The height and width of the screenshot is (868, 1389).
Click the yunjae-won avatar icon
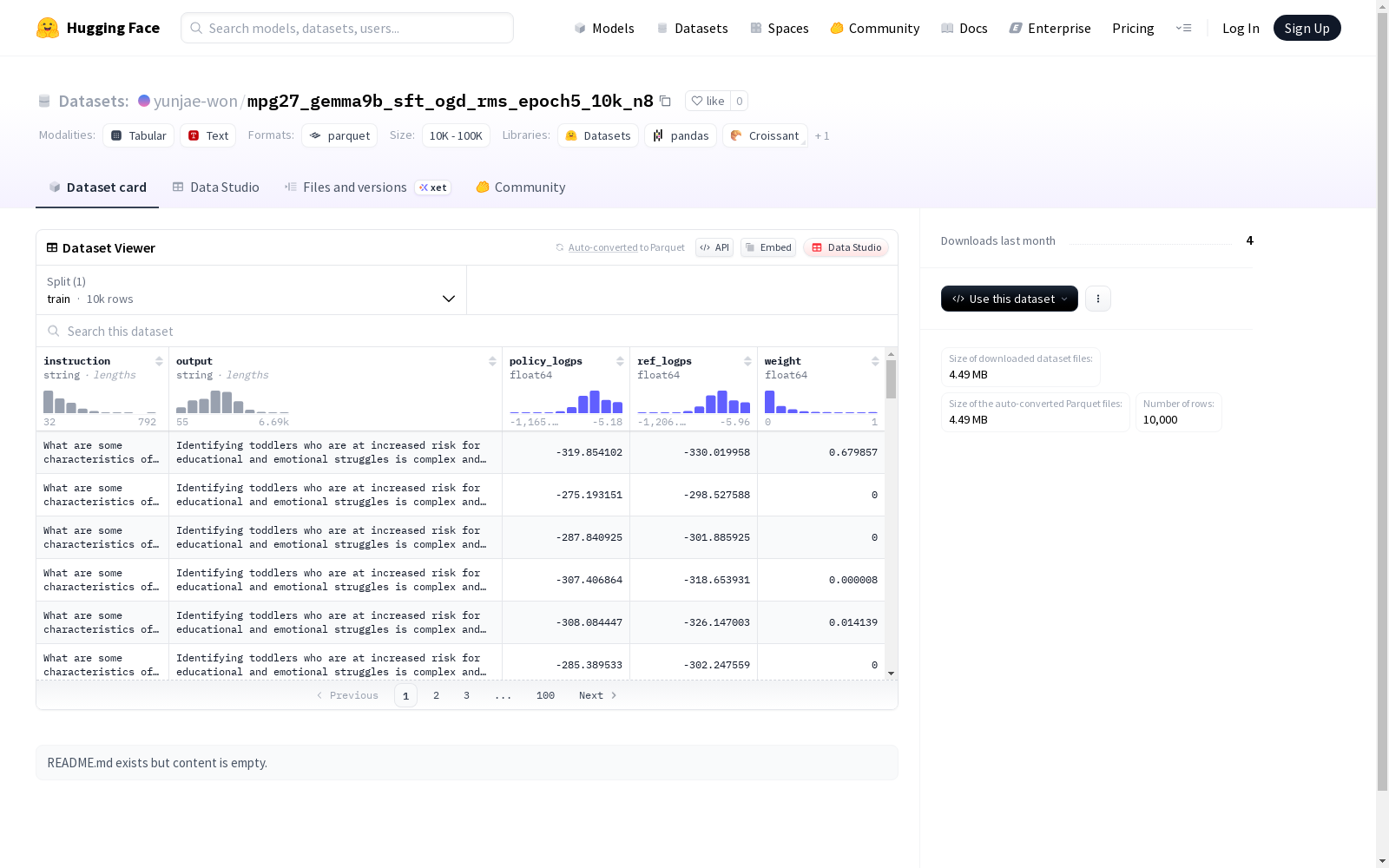tap(144, 101)
